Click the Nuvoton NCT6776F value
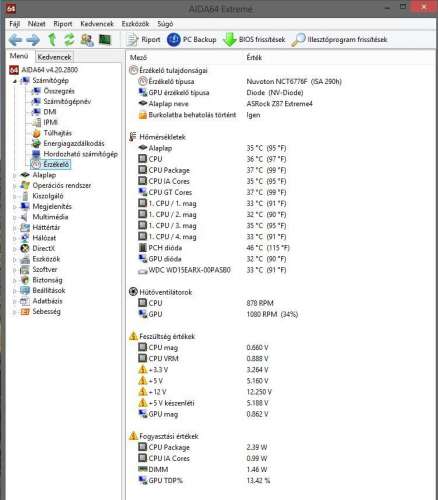 (x=294, y=82)
